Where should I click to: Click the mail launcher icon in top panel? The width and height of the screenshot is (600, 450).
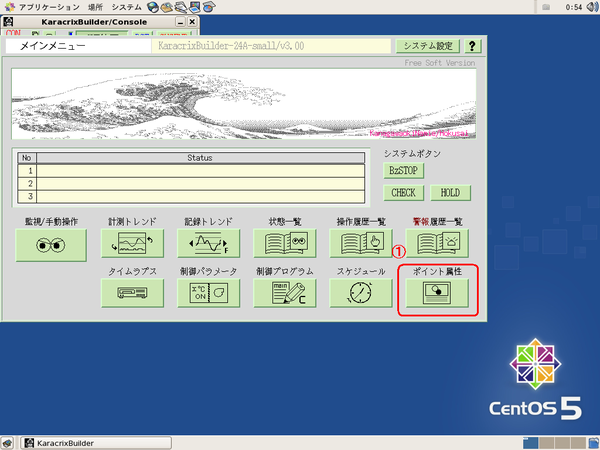point(166,7)
